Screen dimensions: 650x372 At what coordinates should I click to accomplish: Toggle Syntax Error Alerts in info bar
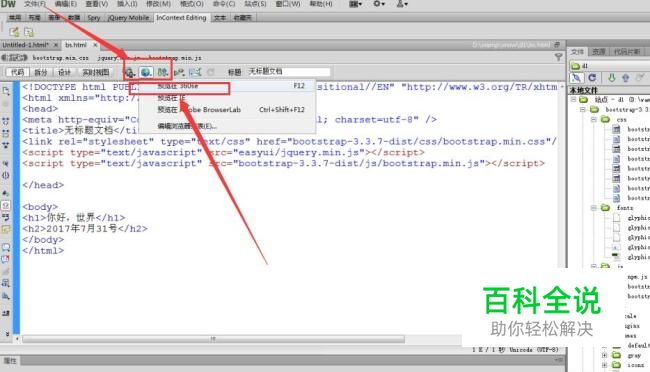pos(6,229)
